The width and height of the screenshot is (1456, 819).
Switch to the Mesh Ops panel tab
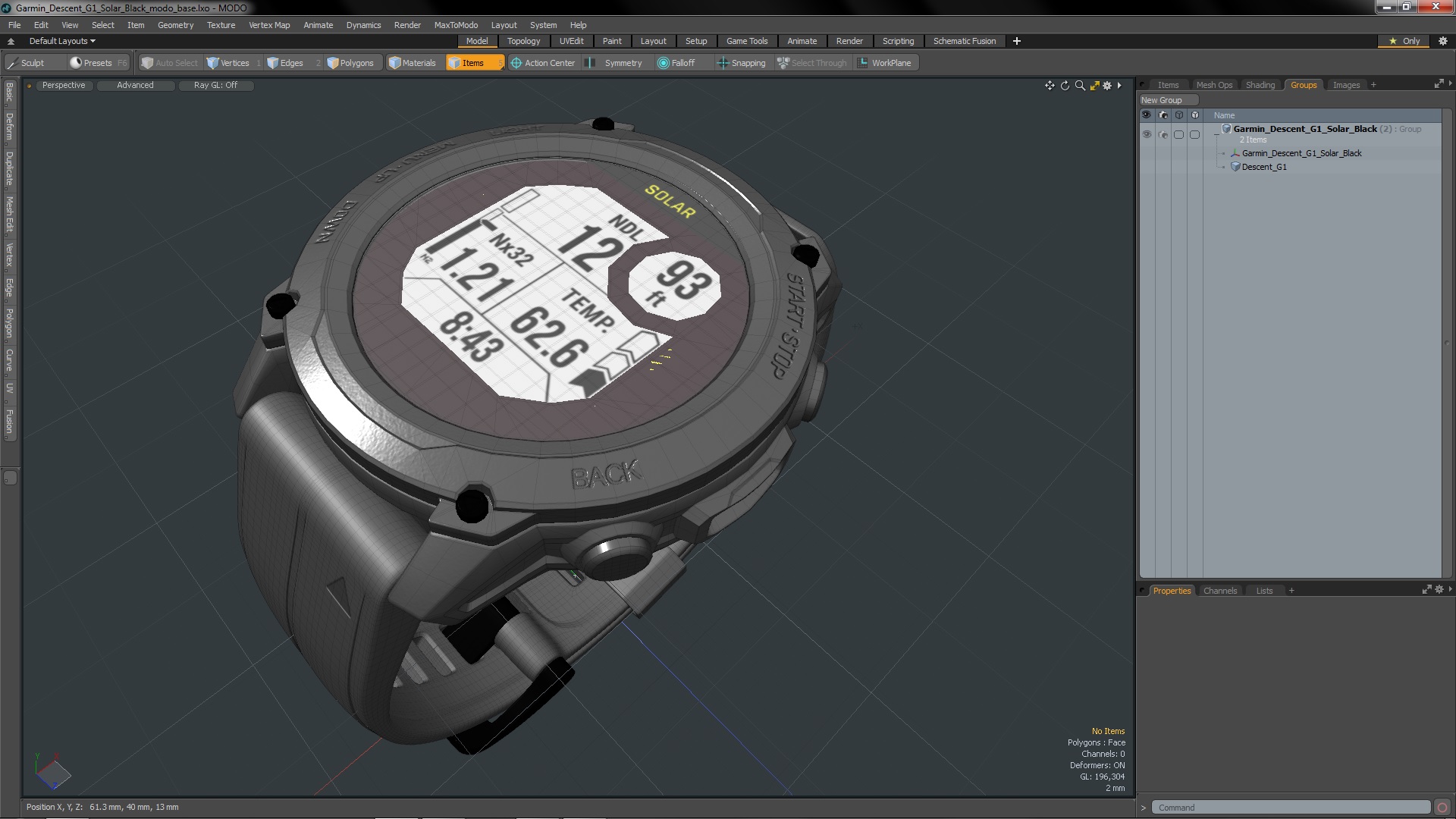point(1214,85)
